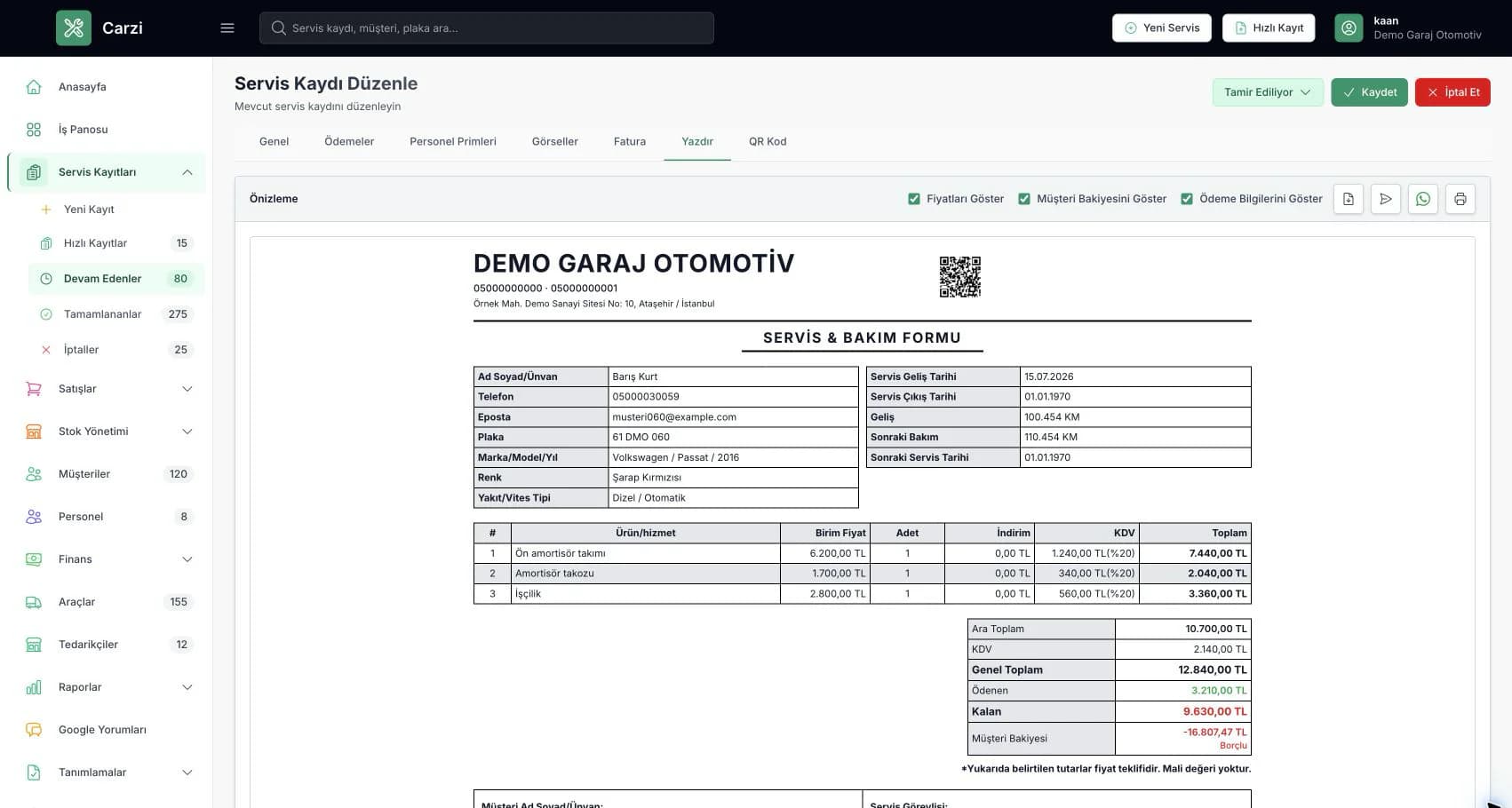Click the Carzi wrench logo icon

coord(74,28)
